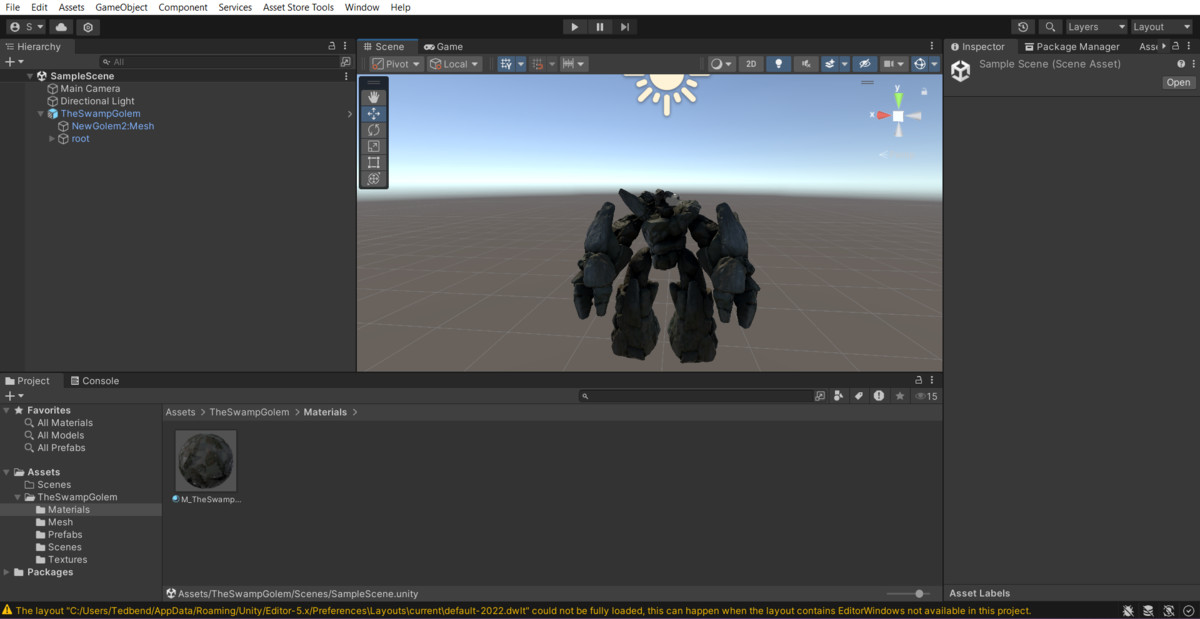Collapse the SampleScene node in Hierarchy
Image resolution: width=1200 pixels, height=619 pixels.
pos(30,76)
